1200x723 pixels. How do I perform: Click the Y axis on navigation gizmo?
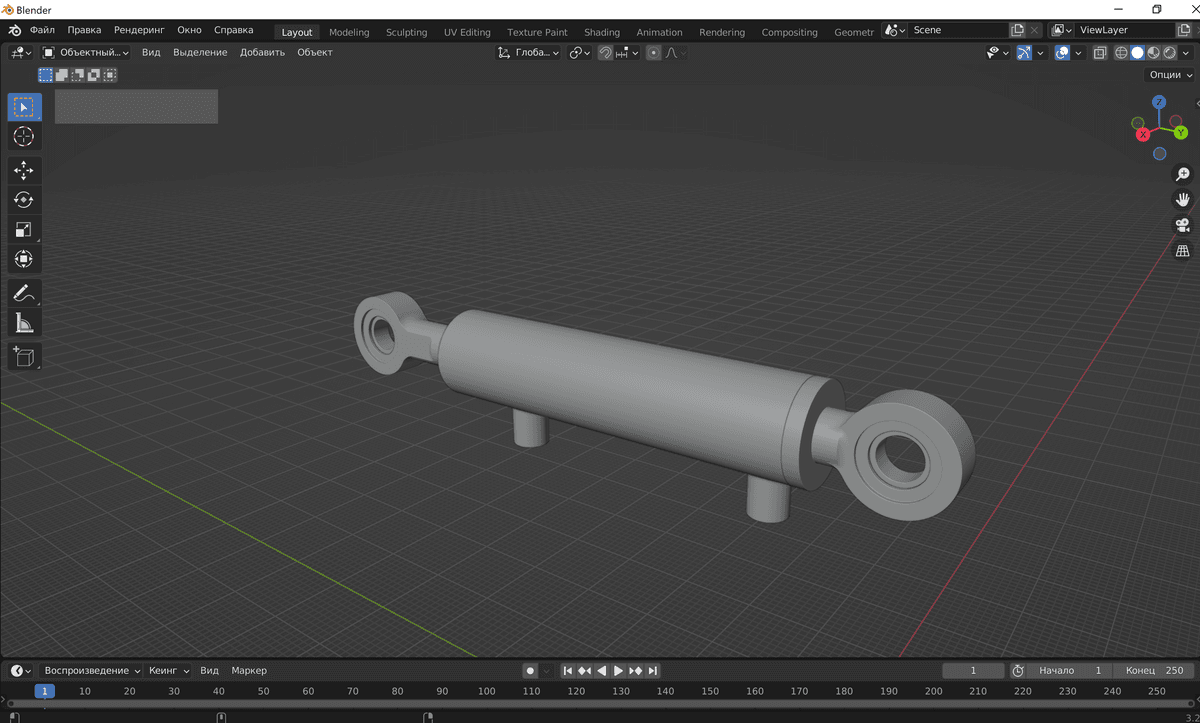coord(1181,132)
